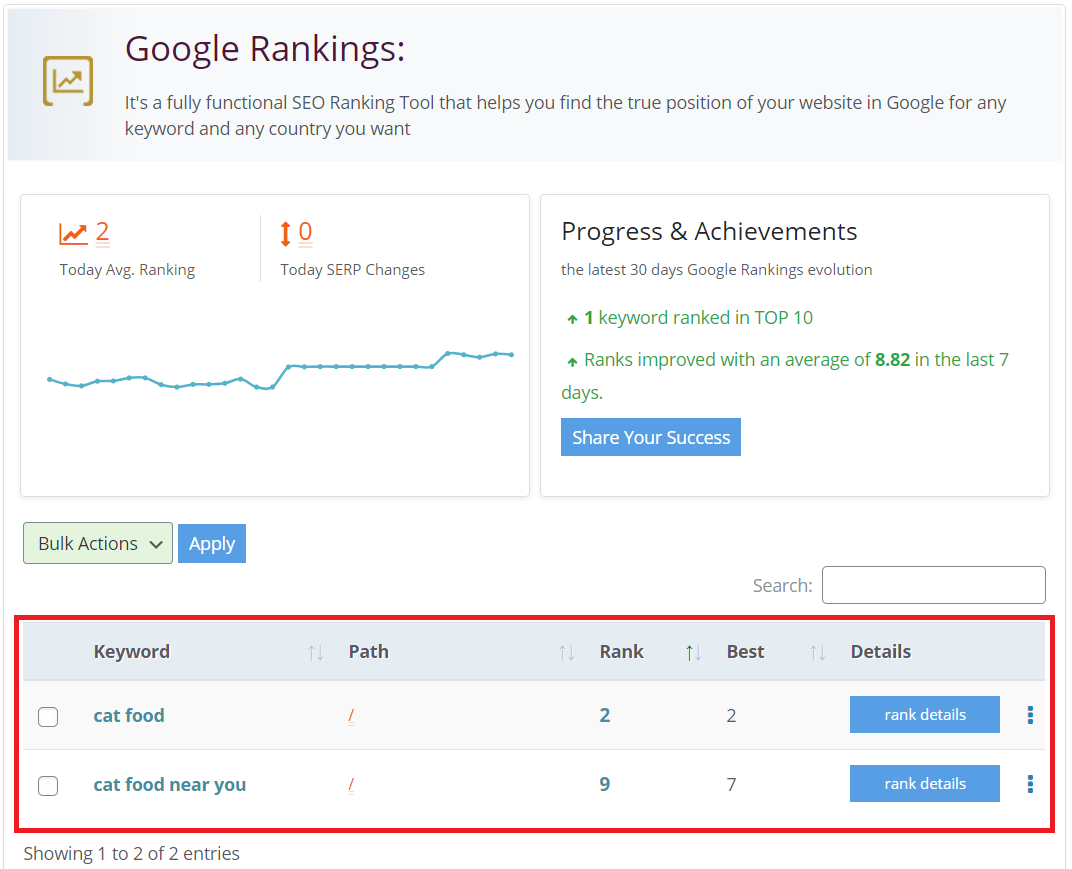Open the cat food near you keyword link

point(170,784)
